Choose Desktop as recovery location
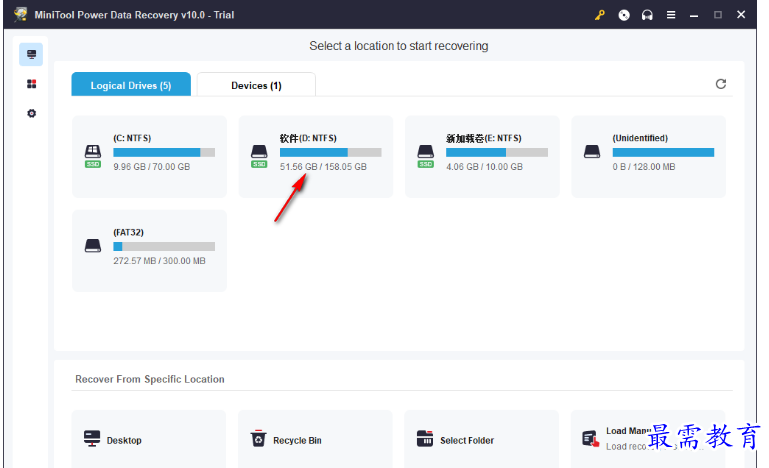This screenshot has width=769, height=468. pos(149,439)
